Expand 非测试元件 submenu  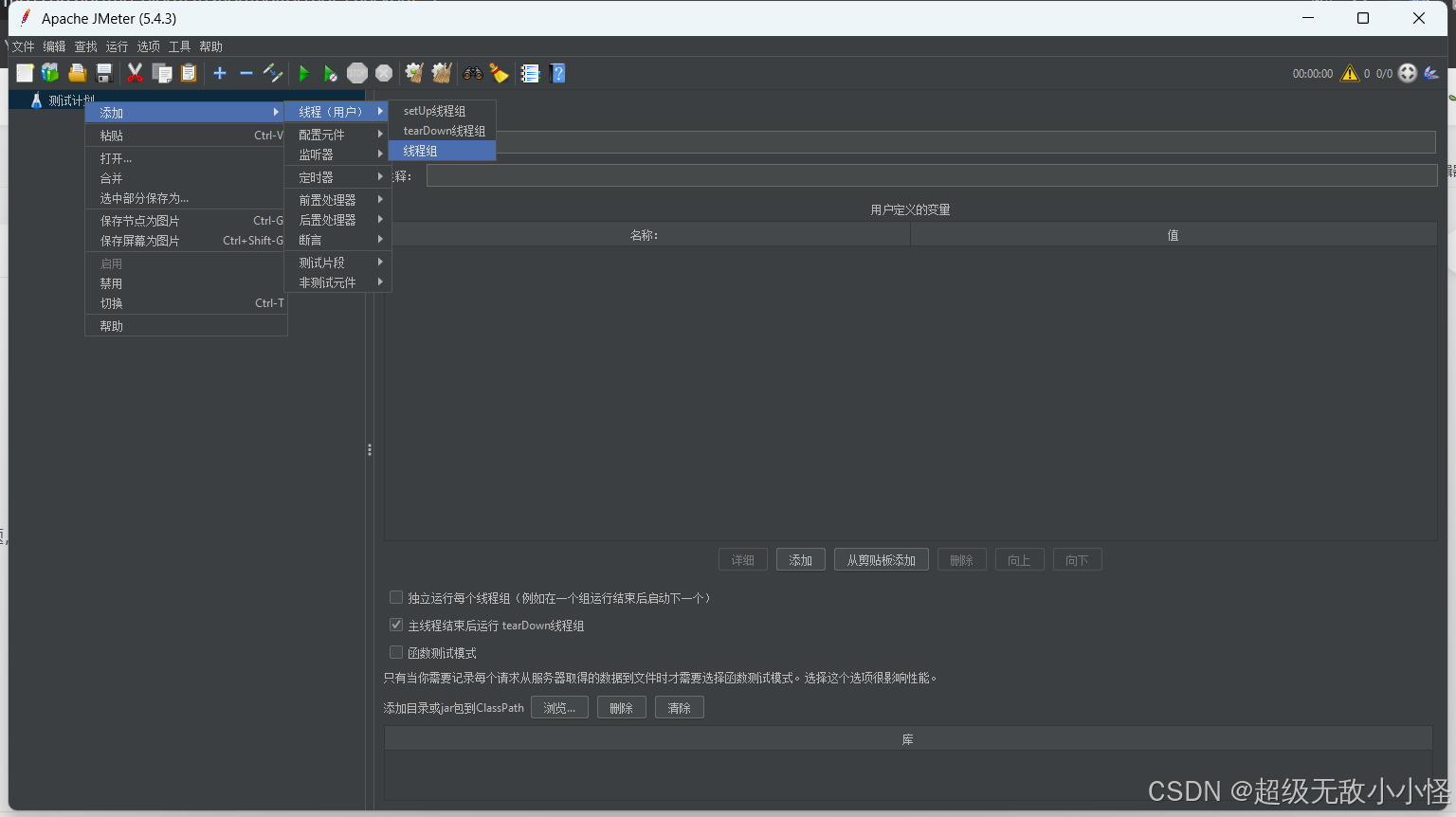pyautogui.click(x=337, y=282)
